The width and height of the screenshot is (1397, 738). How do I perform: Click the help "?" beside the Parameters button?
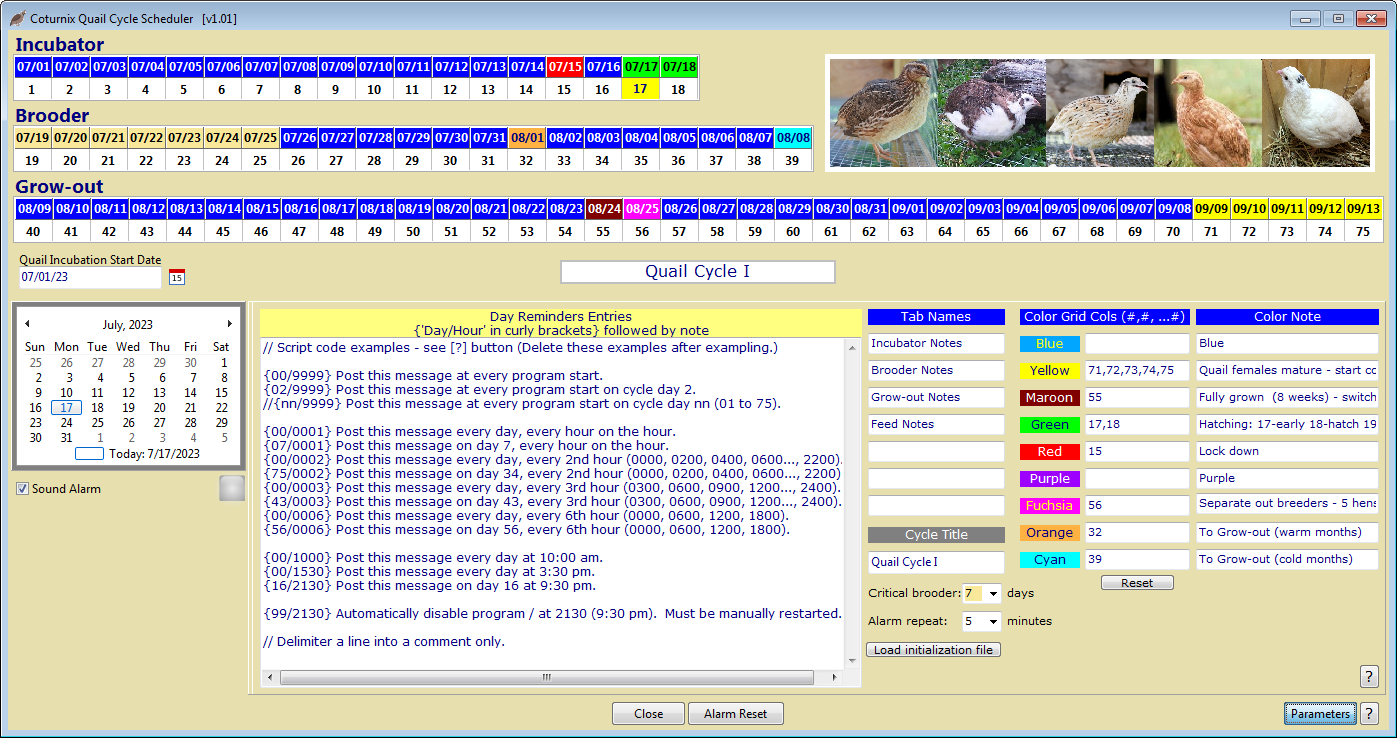(1370, 713)
